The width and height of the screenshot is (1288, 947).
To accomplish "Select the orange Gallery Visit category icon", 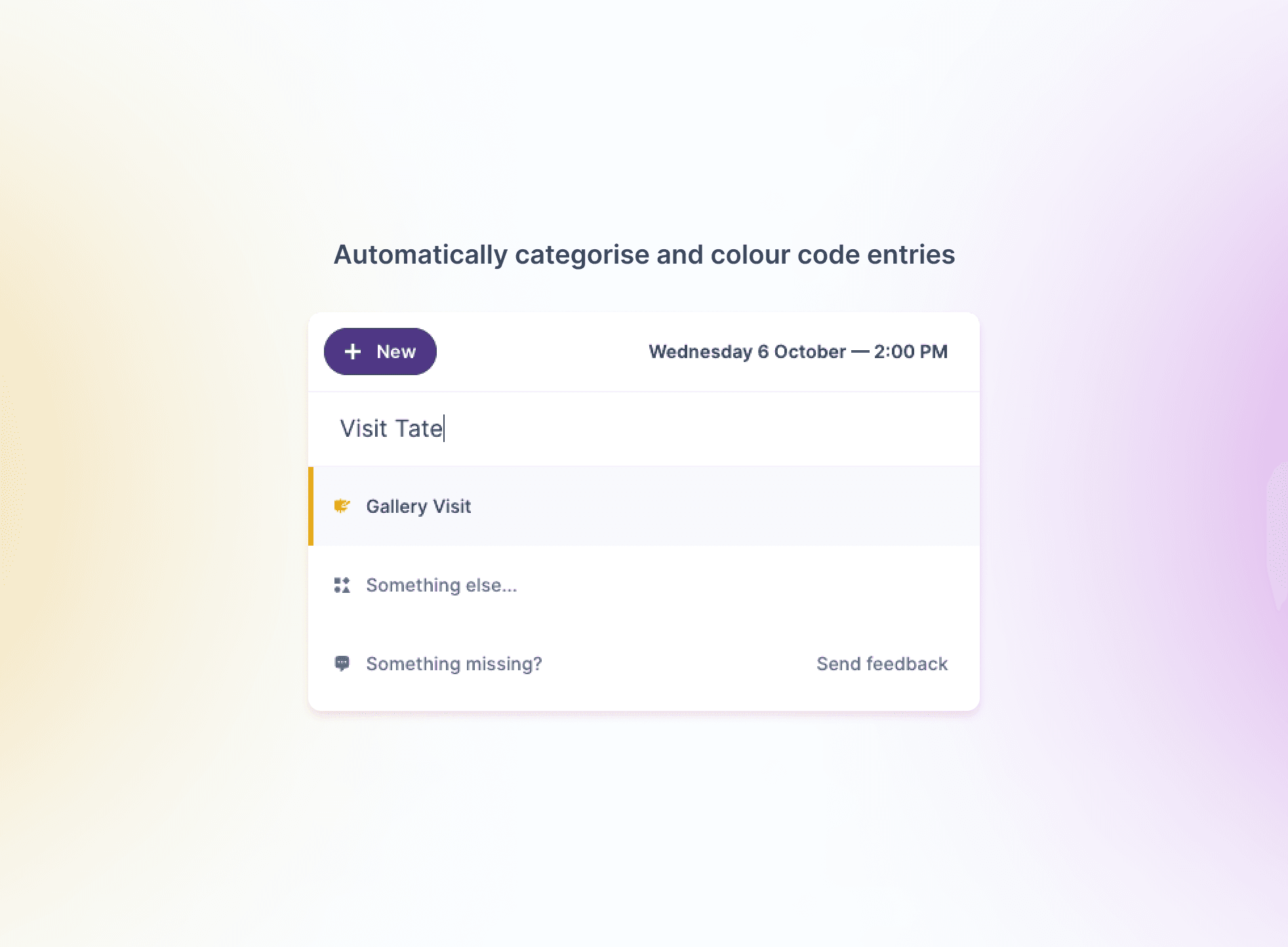I will pyautogui.click(x=342, y=506).
